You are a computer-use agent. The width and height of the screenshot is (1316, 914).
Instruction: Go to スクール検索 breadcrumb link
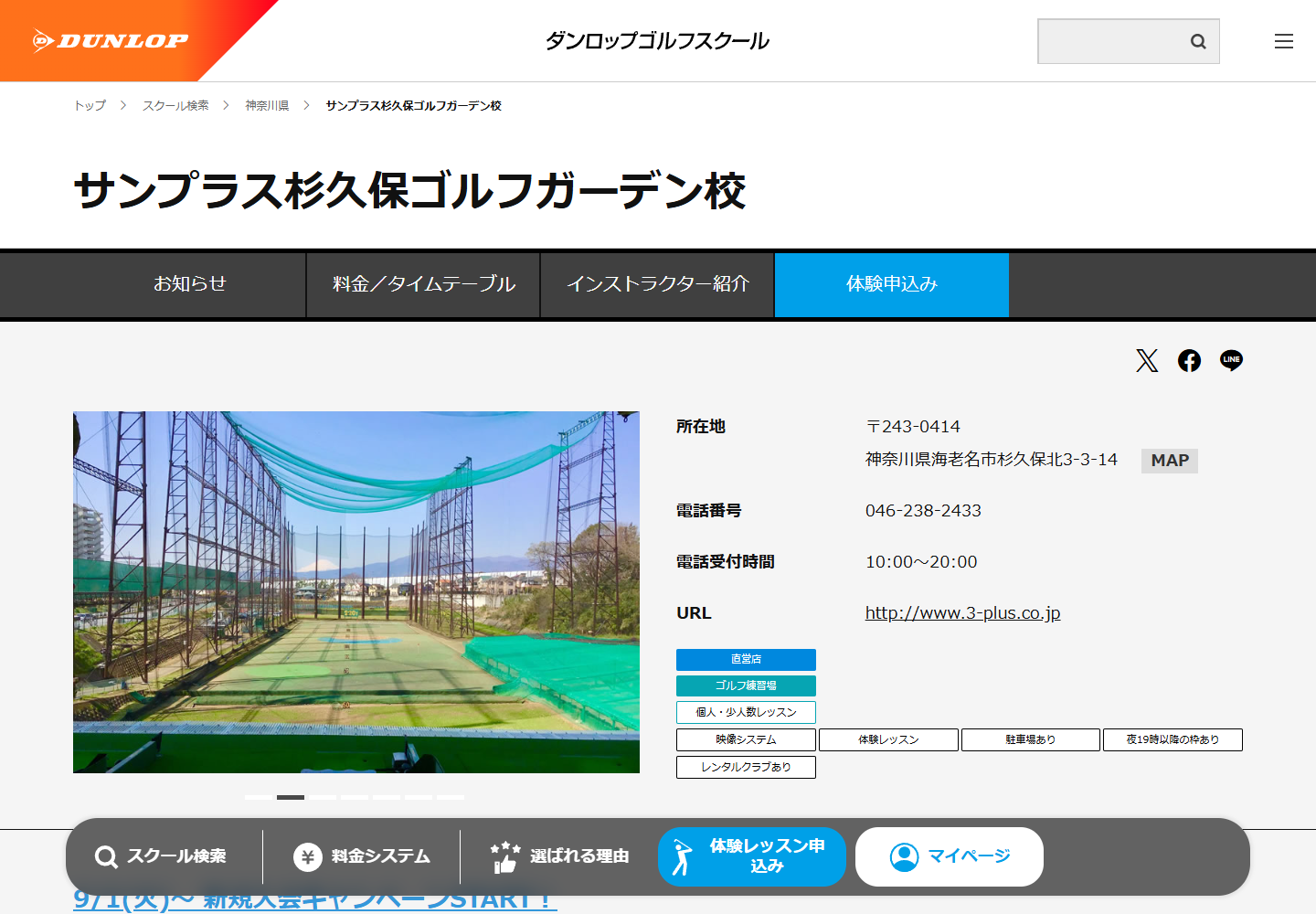point(175,106)
